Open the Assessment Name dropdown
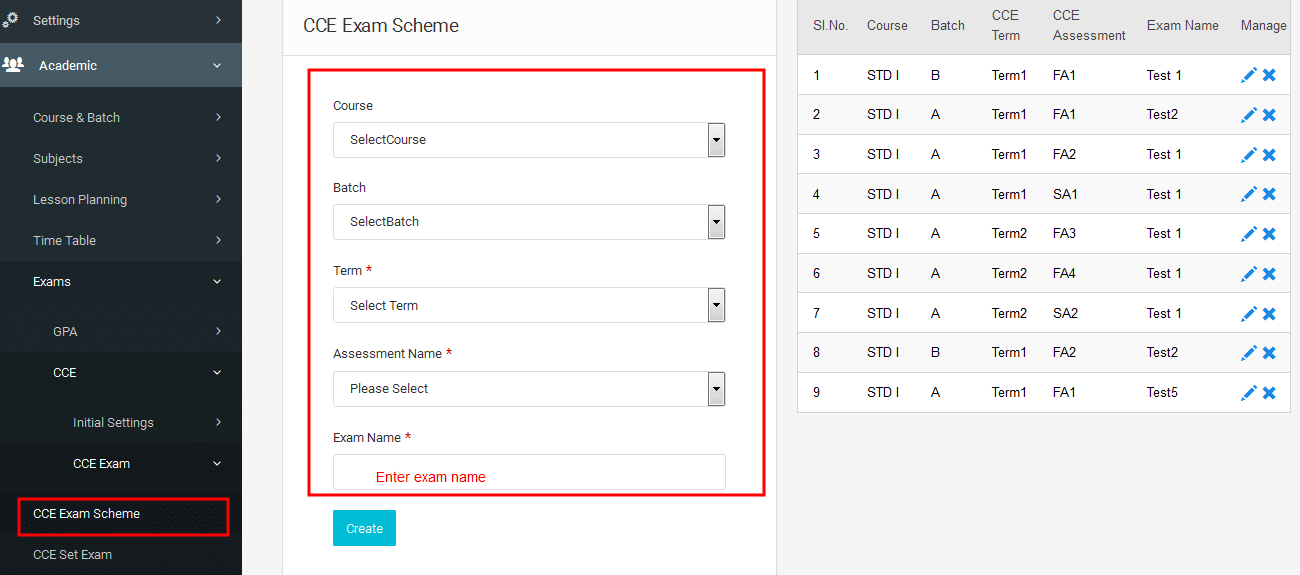The image size is (1300, 575). (x=529, y=389)
